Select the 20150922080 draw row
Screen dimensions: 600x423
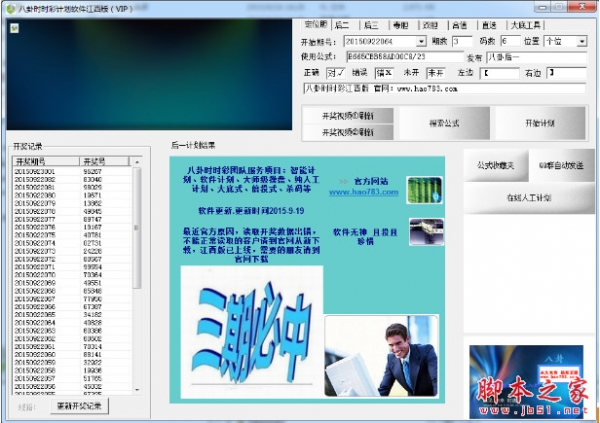72,196
